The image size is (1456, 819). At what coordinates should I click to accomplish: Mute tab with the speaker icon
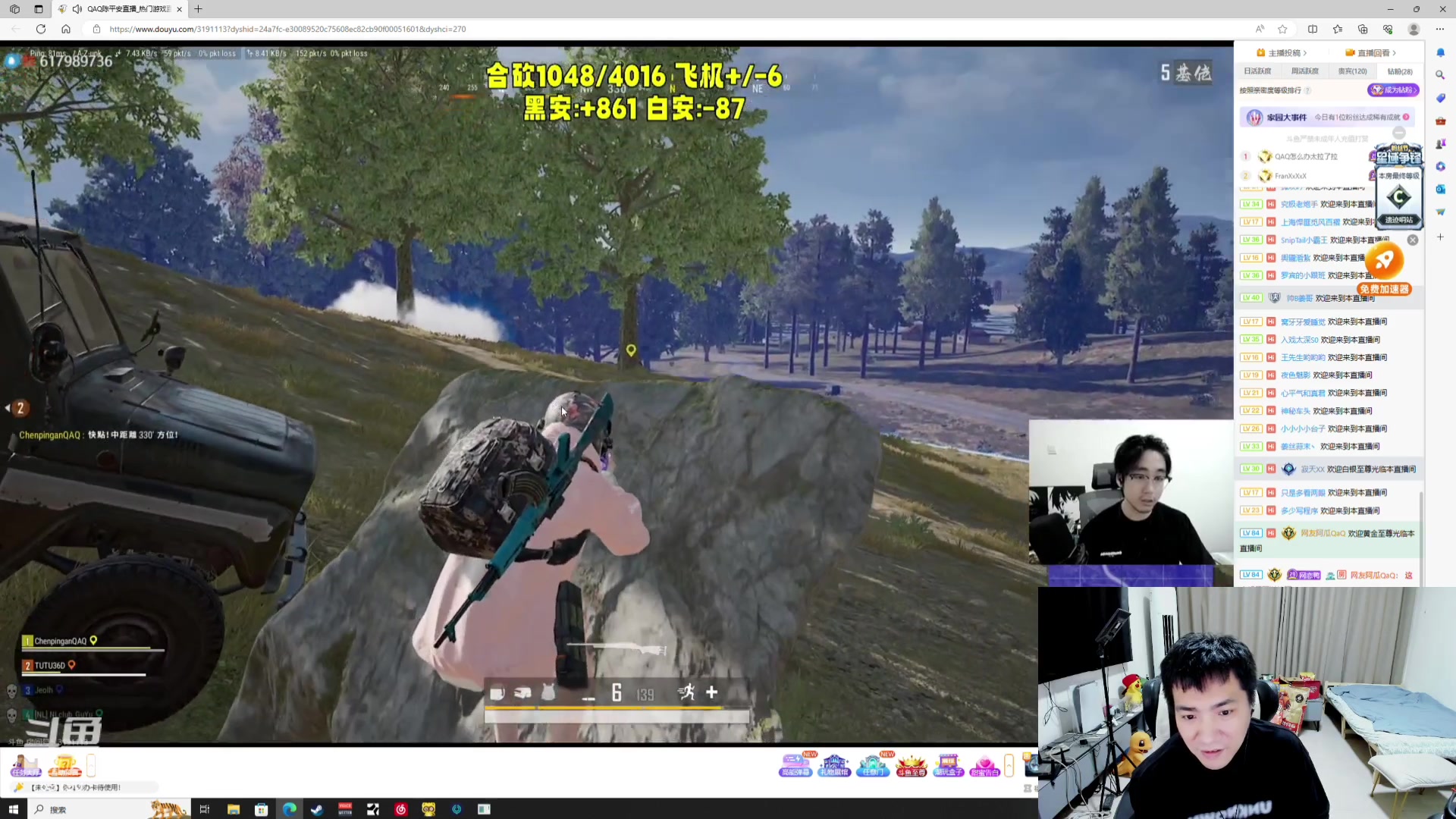[x=77, y=9]
